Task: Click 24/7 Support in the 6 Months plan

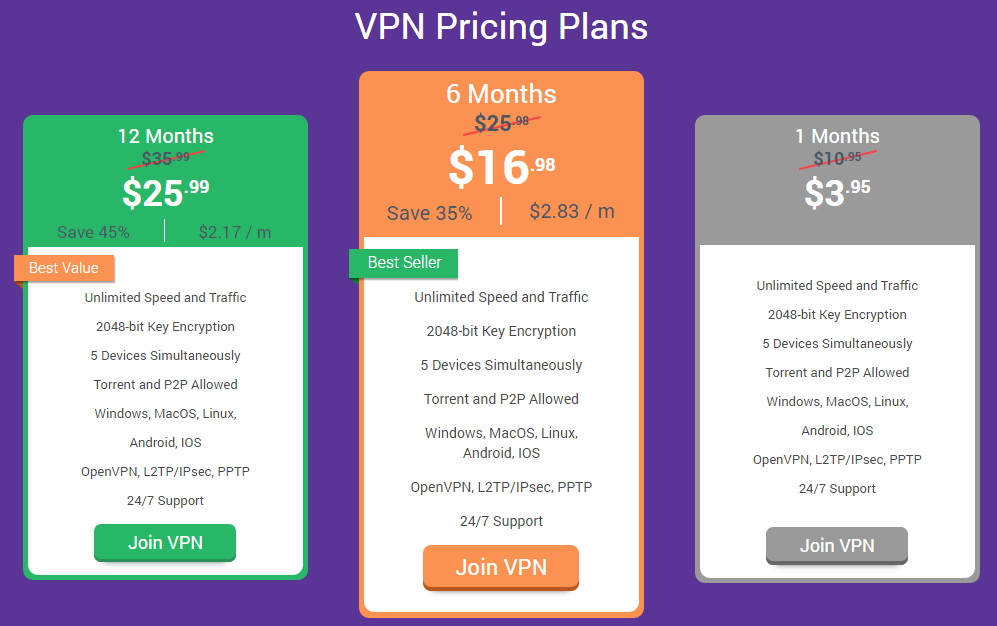Action: [501, 521]
